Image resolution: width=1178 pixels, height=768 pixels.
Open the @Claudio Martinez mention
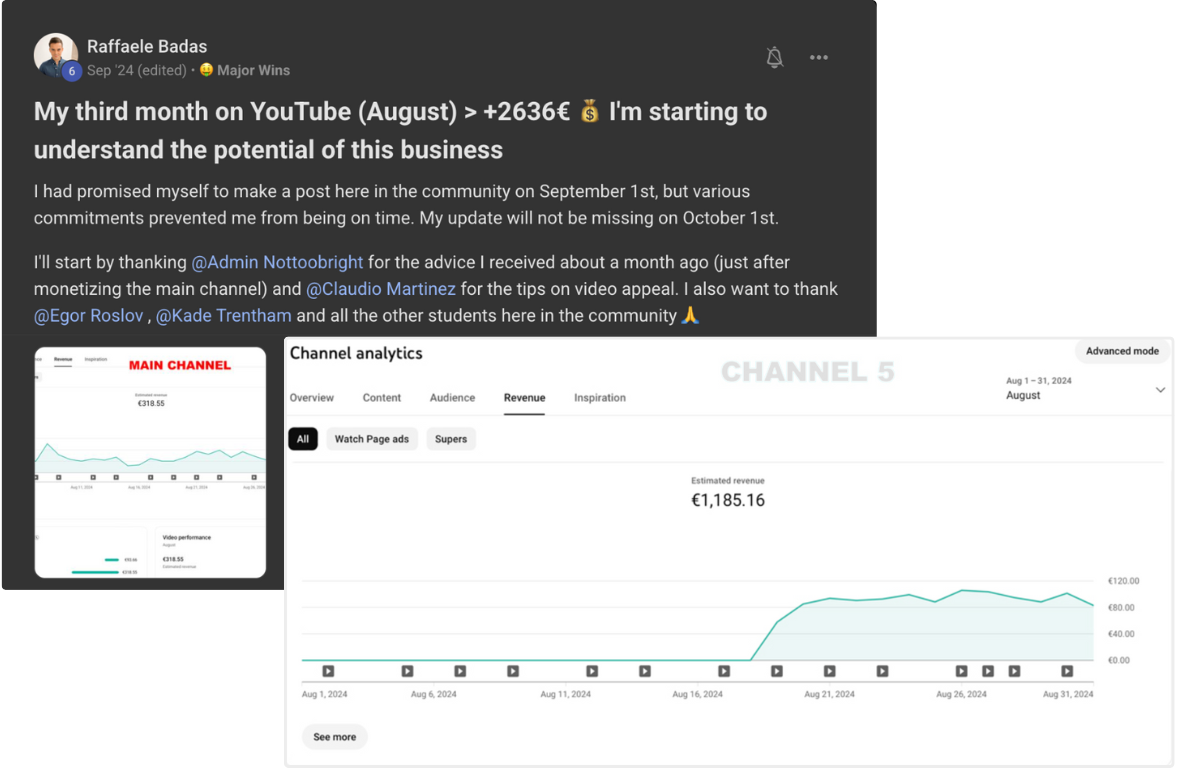coord(381,289)
